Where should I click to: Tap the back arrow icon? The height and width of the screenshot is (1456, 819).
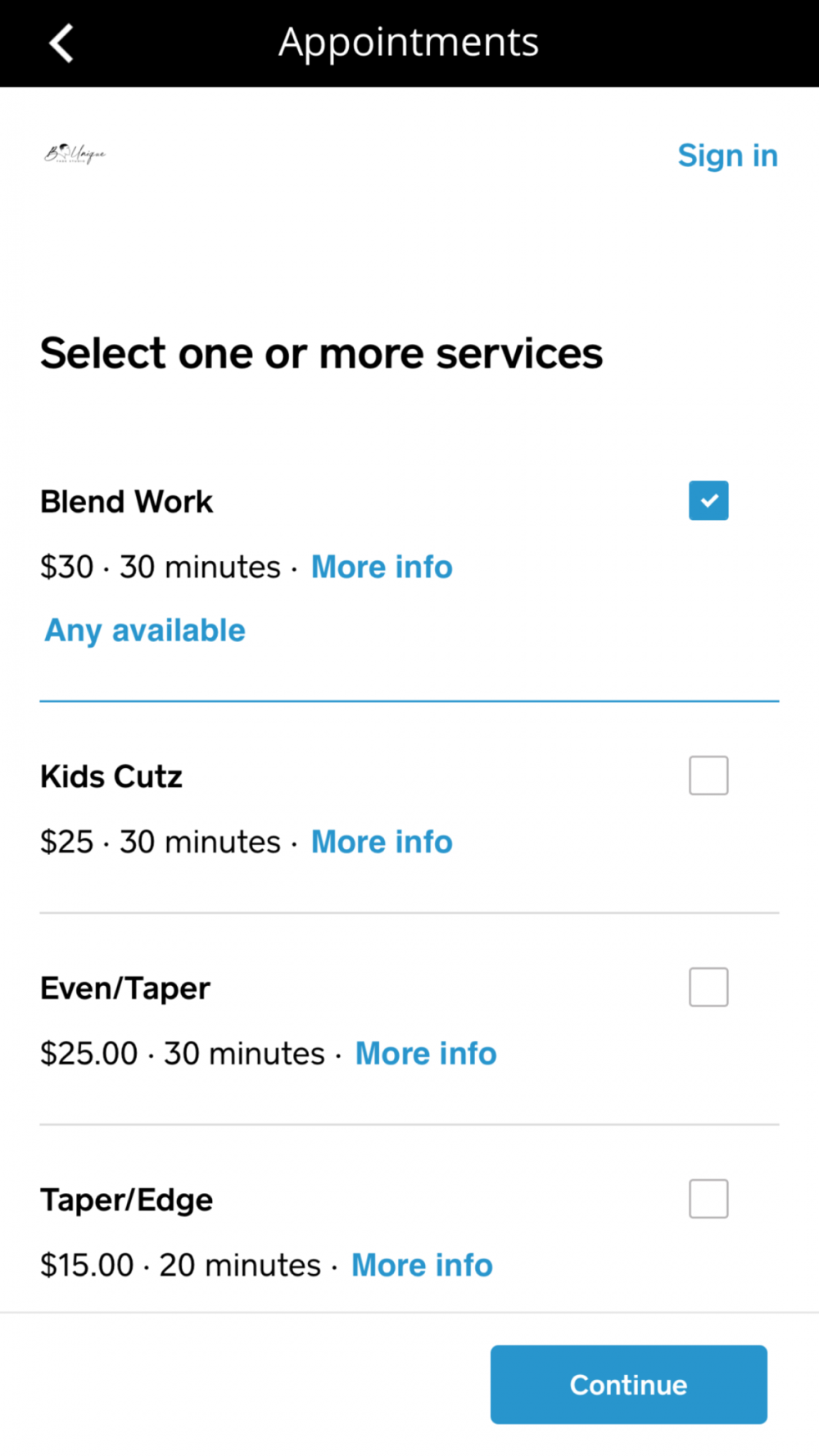tap(61, 43)
